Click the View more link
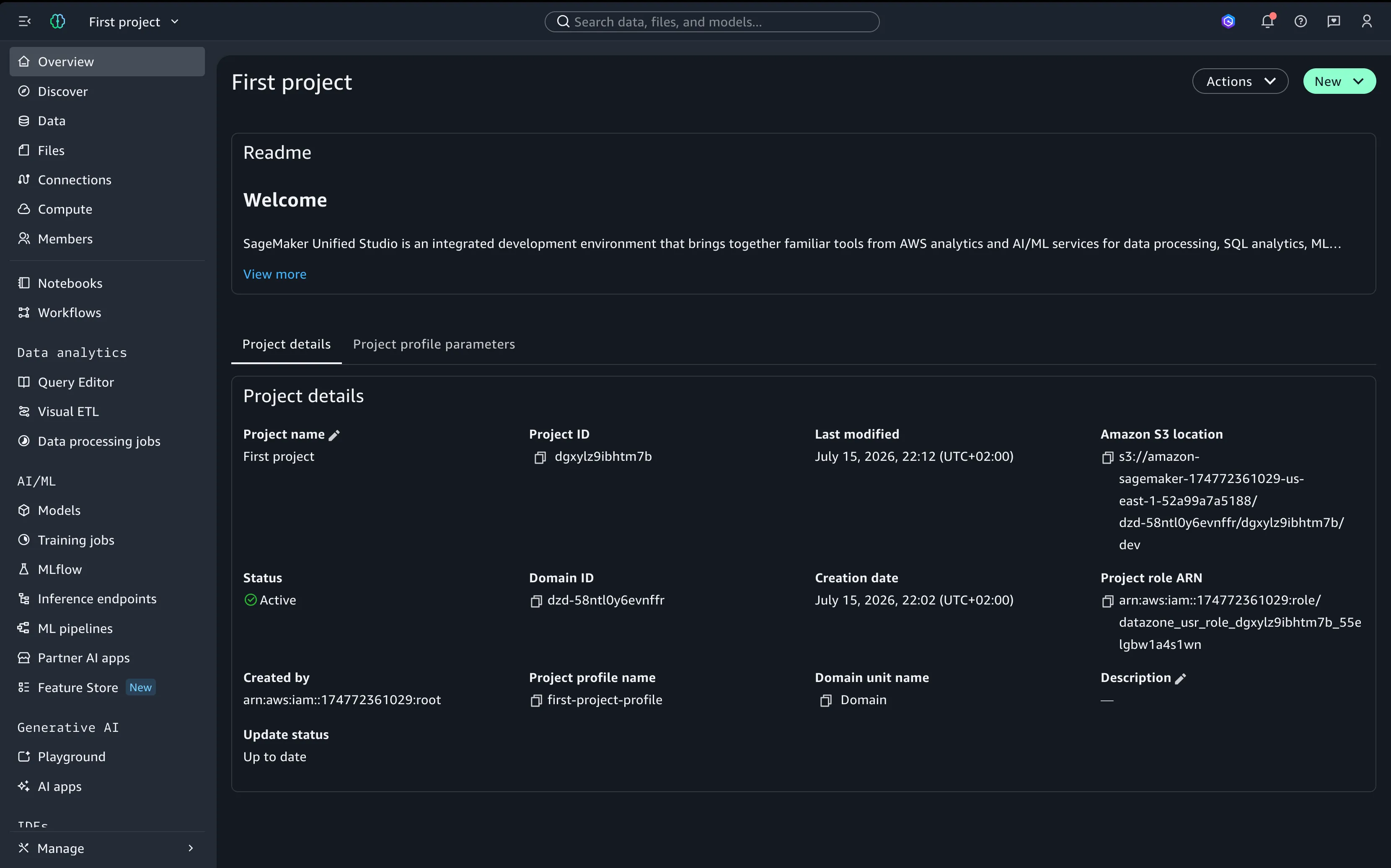This screenshot has width=1391, height=868. 274,274
